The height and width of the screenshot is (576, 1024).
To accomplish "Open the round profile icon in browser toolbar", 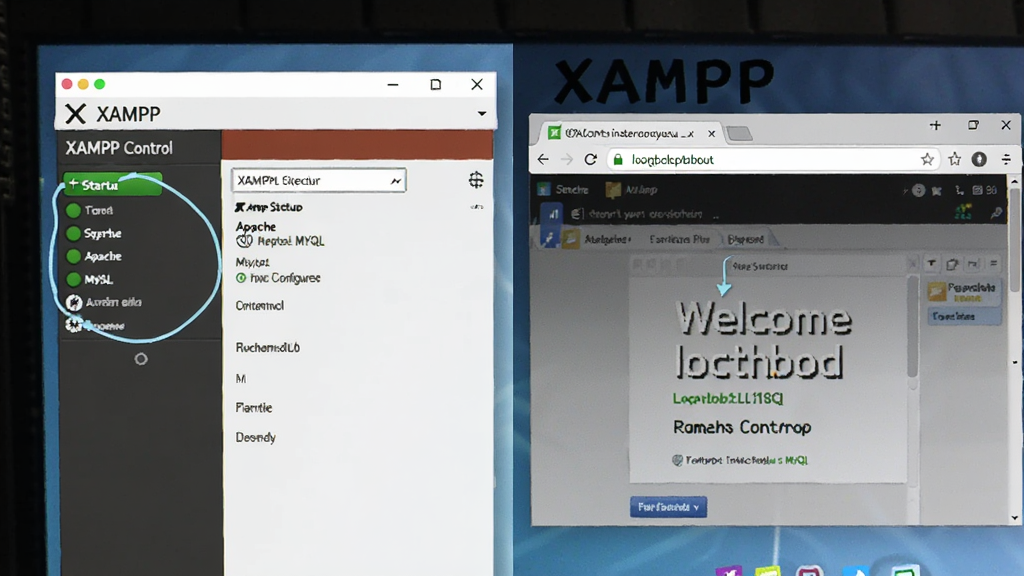I will coord(979,159).
